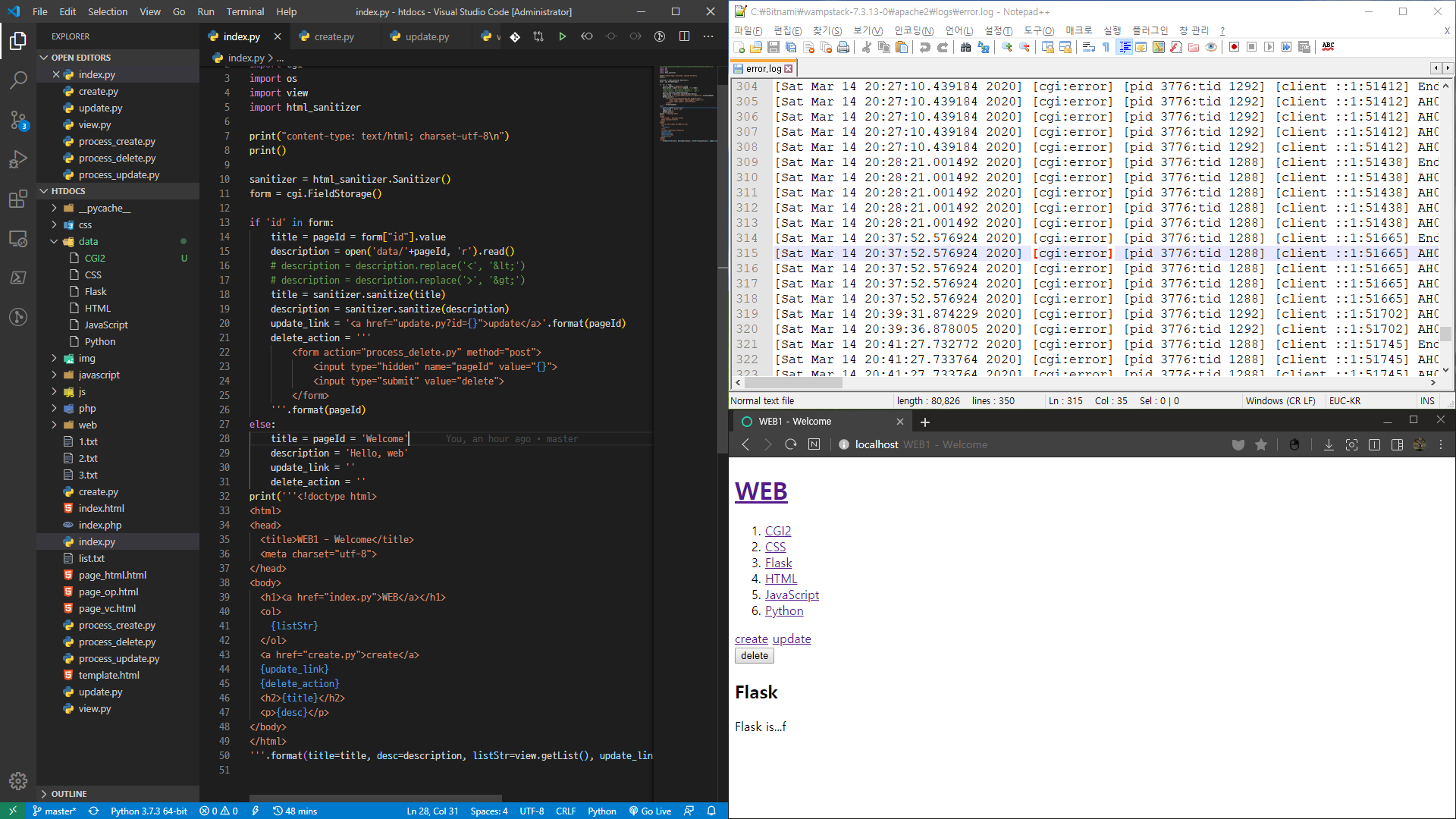Toggle Notepad++ word wrap toolbar button
Viewport: 1456px width, 819px height.
tap(1088, 47)
